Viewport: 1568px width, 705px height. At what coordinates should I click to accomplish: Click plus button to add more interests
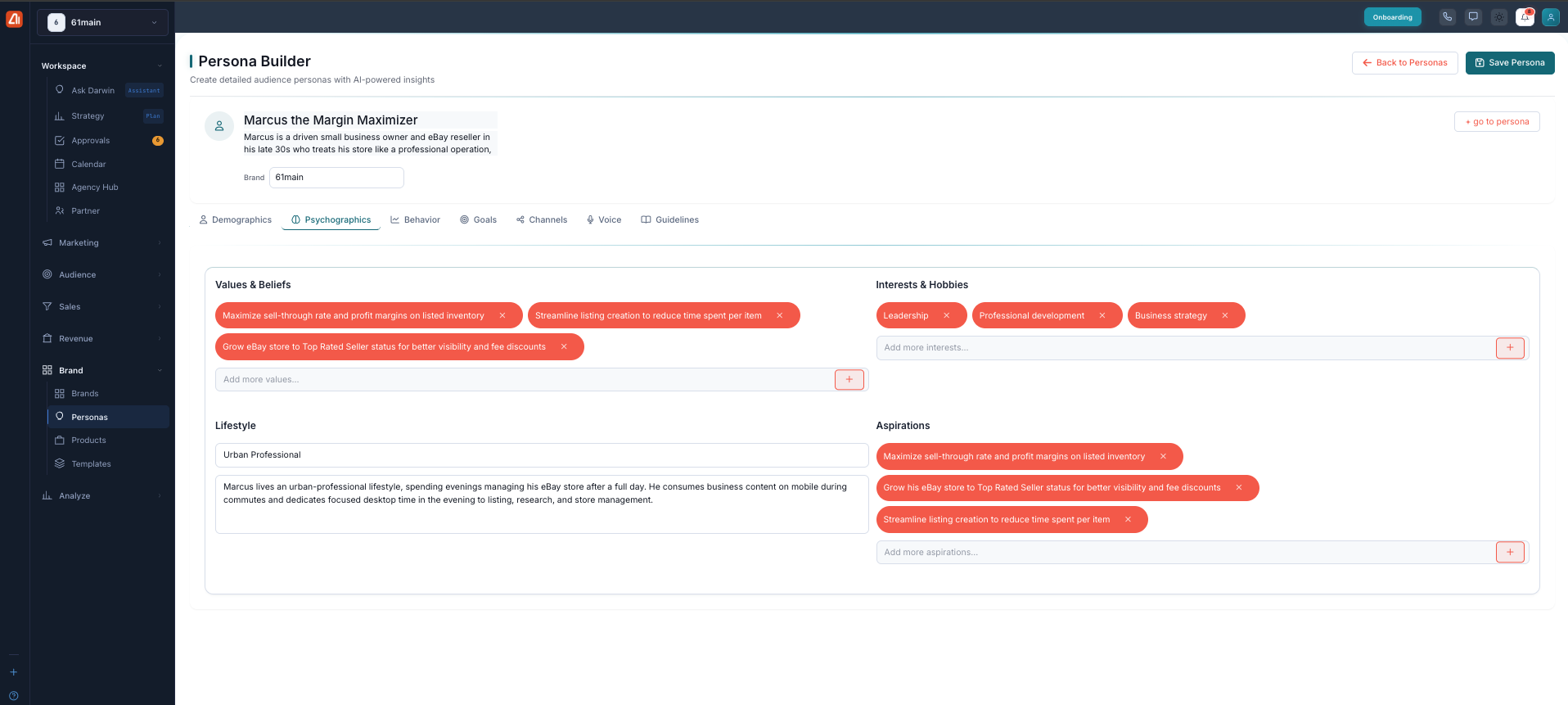1510,348
